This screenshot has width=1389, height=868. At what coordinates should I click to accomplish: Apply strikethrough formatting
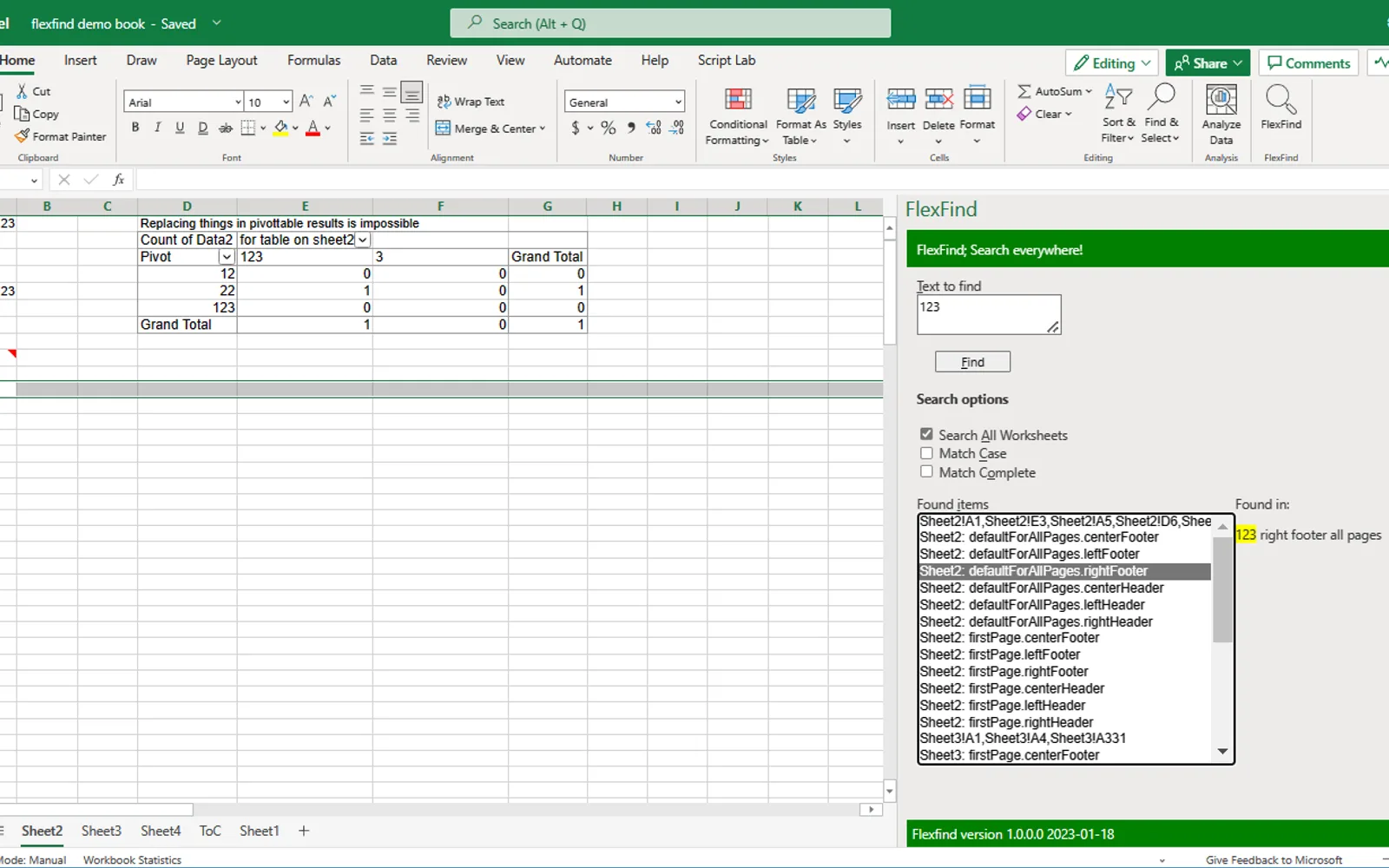(x=225, y=128)
